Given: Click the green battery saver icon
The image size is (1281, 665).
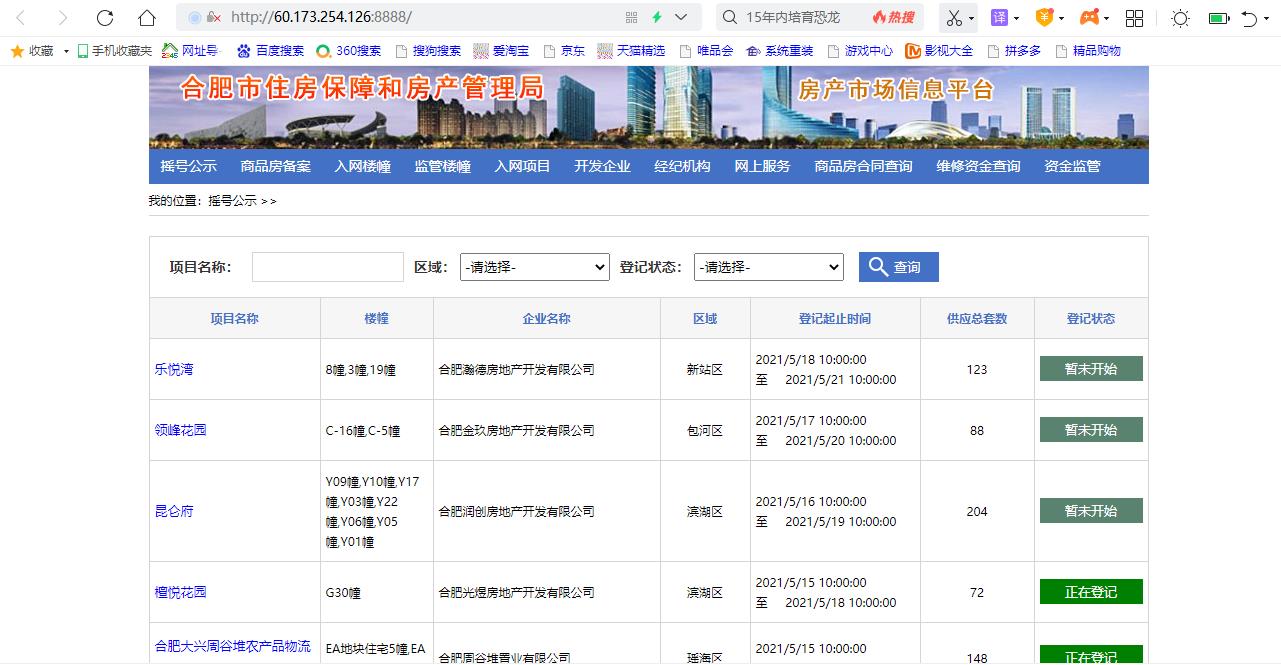Looking at the screenshot, I should pos(1221,17).
